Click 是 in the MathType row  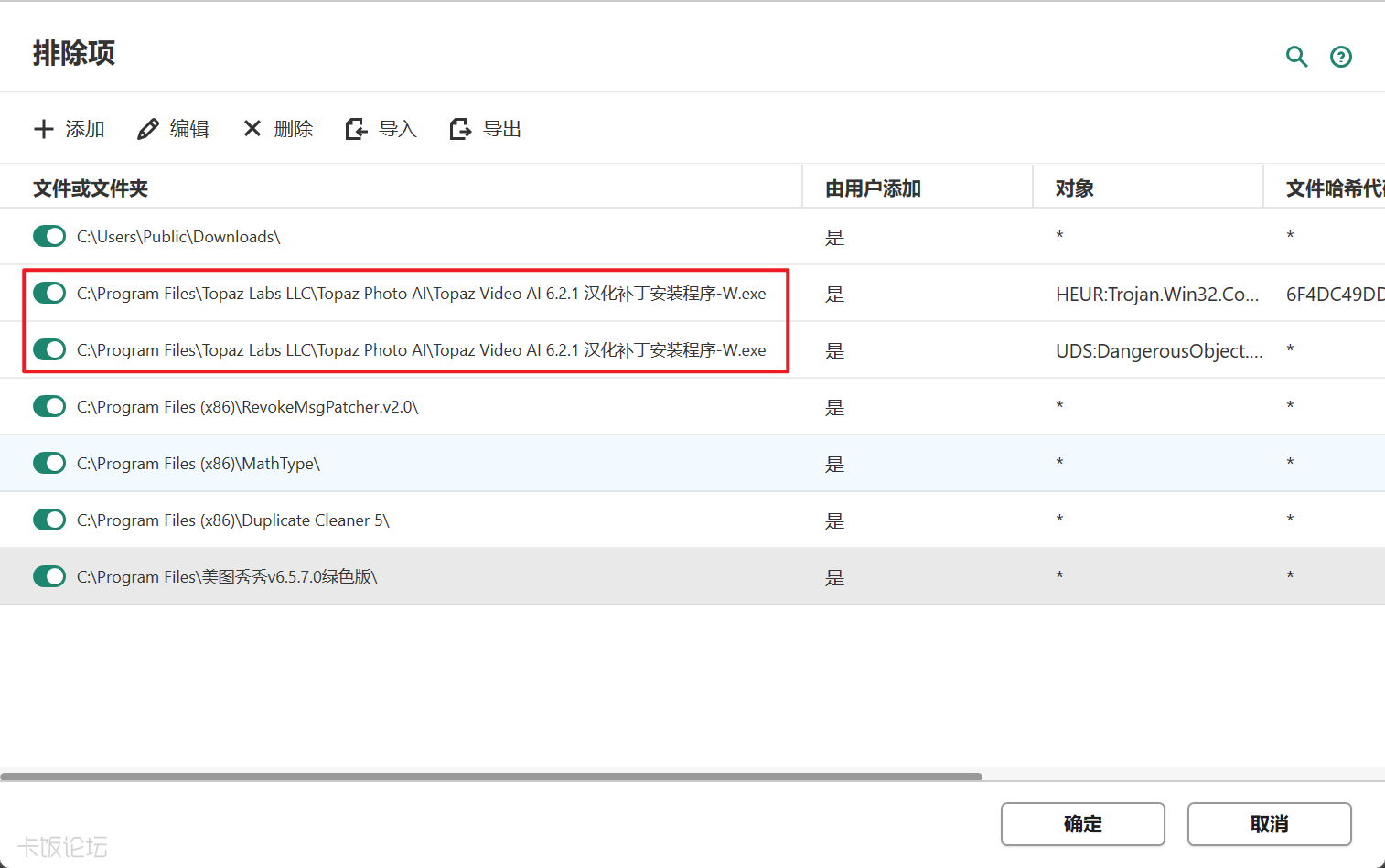834,464
